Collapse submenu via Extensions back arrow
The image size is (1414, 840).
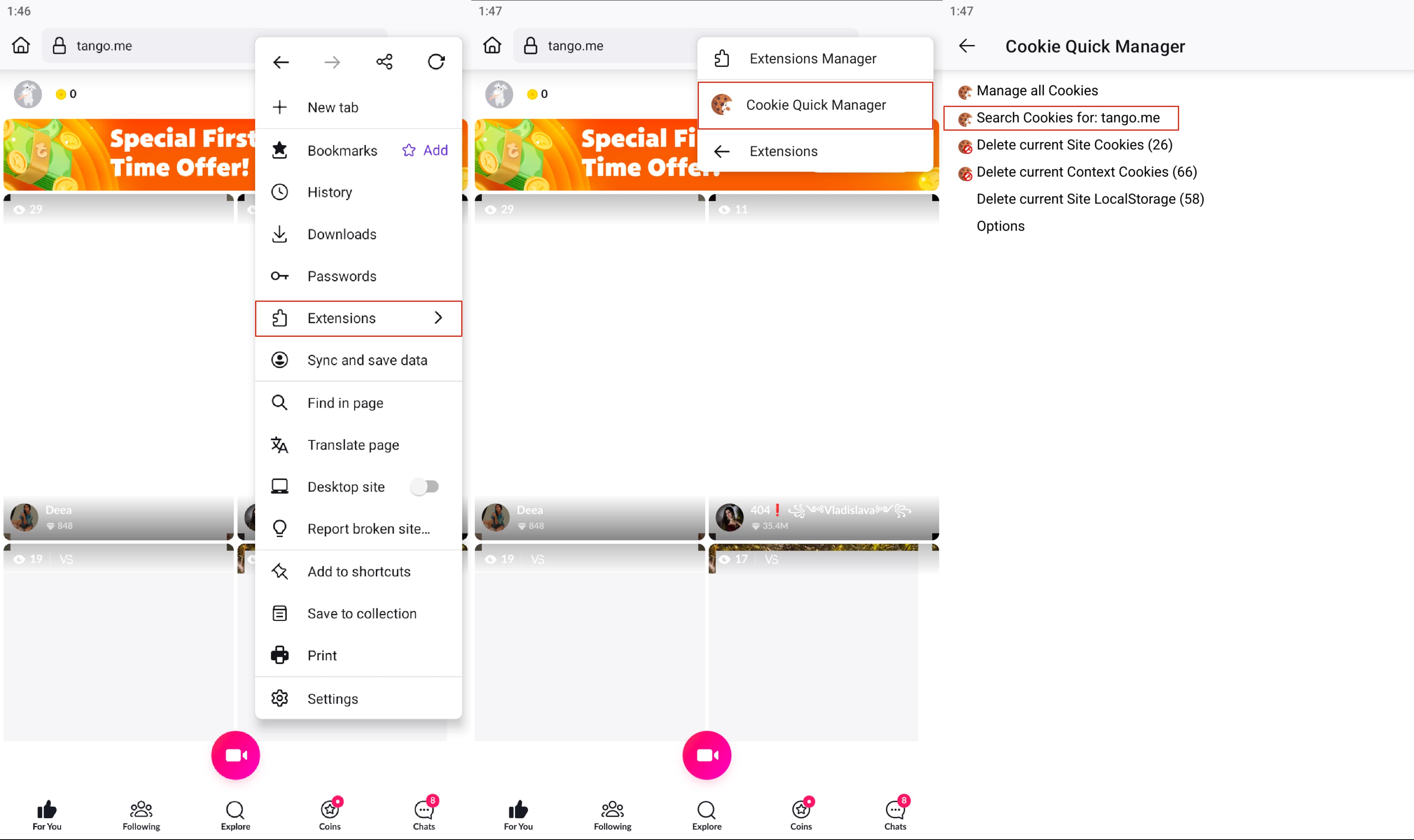point(722,151)
